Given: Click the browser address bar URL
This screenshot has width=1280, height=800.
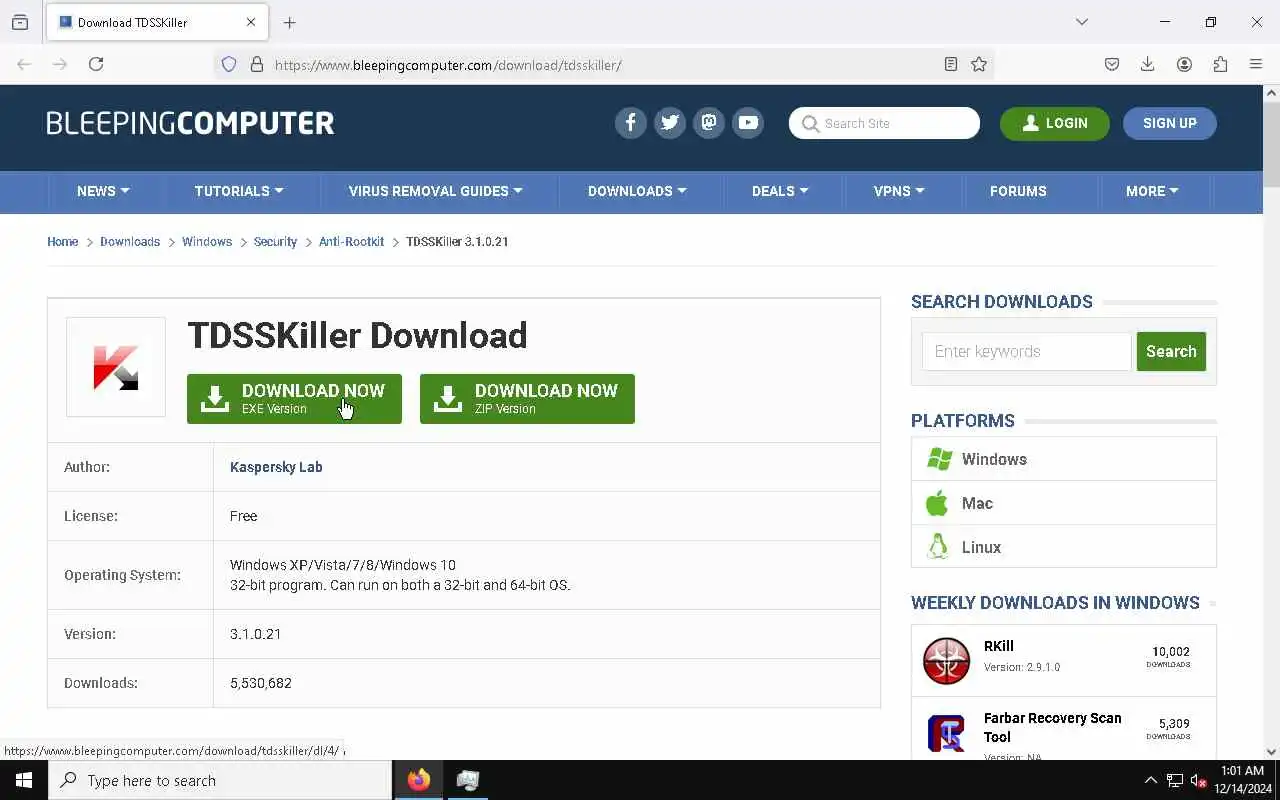Looking at the screenshot, I should pyautogui.click(x=448, y=65).
